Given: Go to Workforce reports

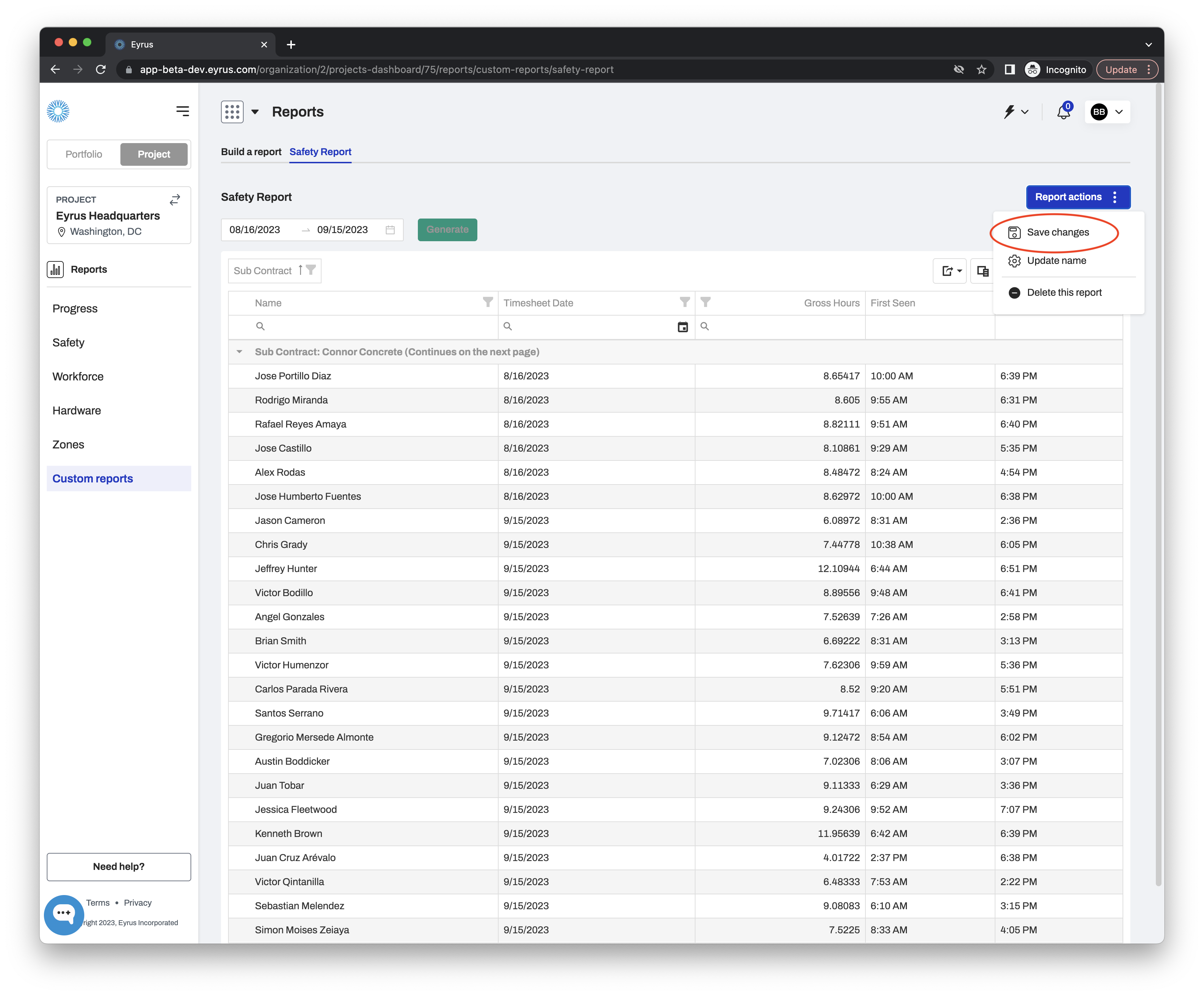Looking at the screenshot, I should click(x=78, y=377).
